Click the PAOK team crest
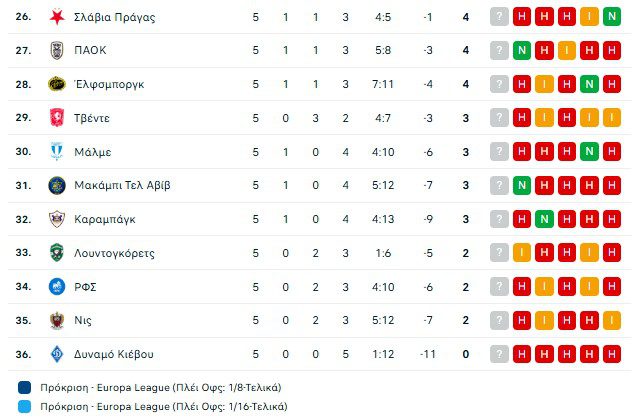This screenshot has height=417, width=636. coord(56,50)
